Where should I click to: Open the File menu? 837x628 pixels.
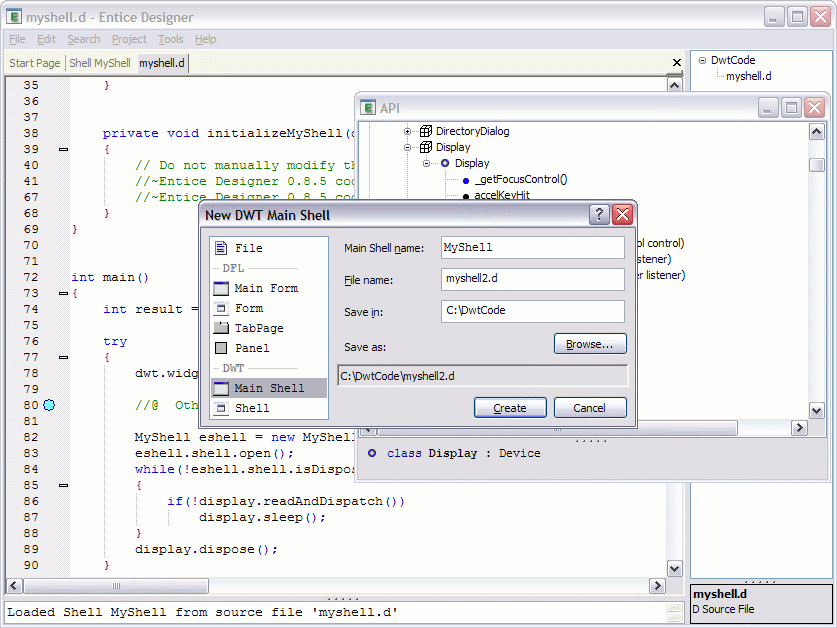[x=17, y=39]
